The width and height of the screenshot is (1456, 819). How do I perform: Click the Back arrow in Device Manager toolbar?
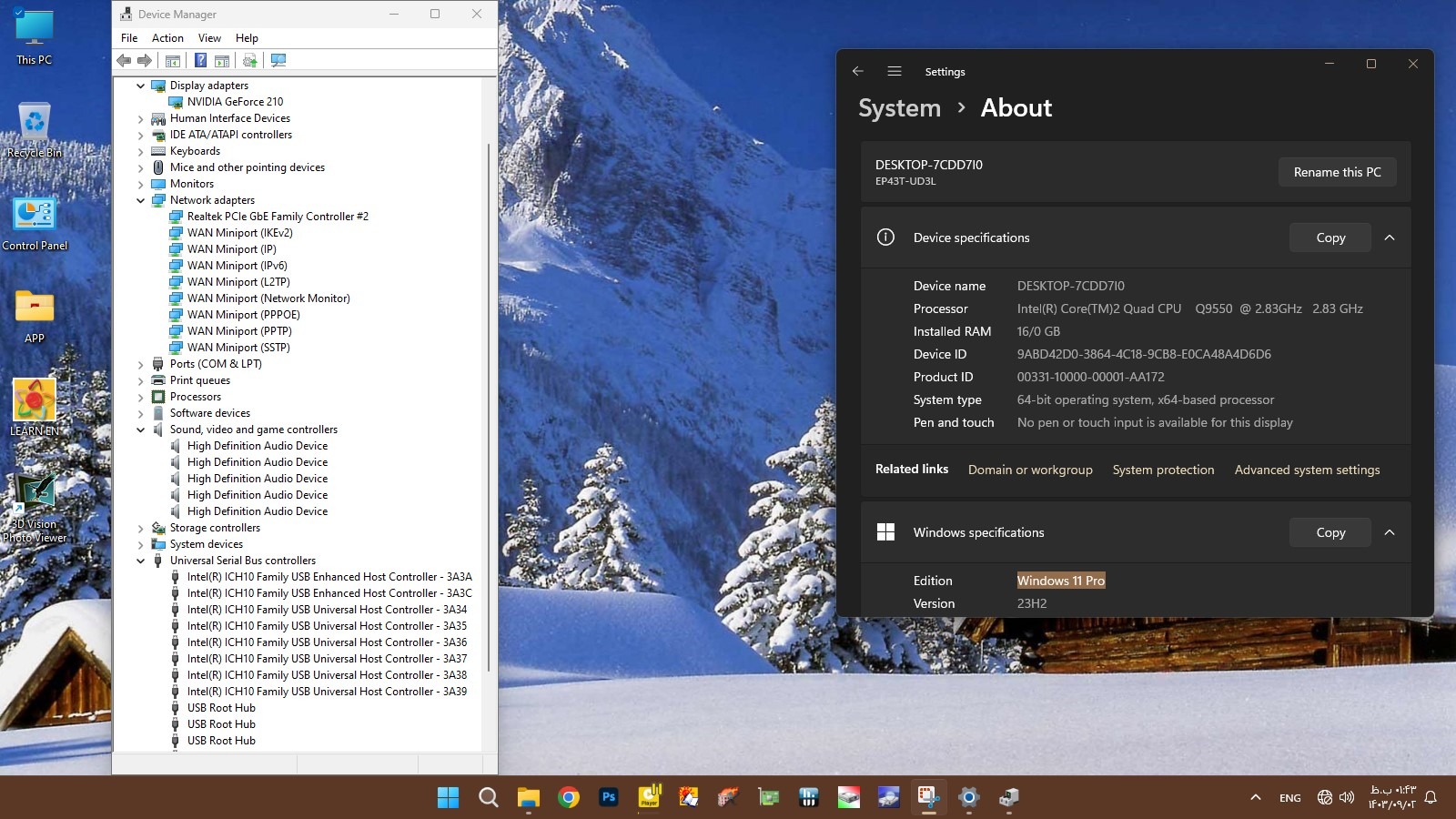[124, 60]
